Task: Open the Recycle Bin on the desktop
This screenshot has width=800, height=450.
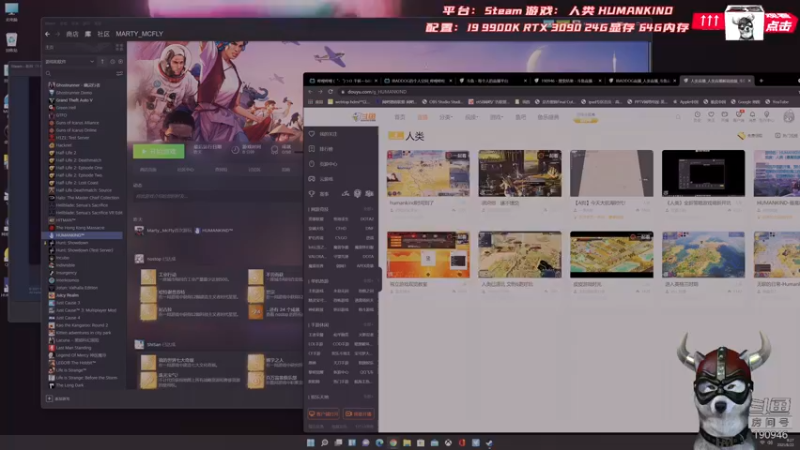Action: [11, 41]
